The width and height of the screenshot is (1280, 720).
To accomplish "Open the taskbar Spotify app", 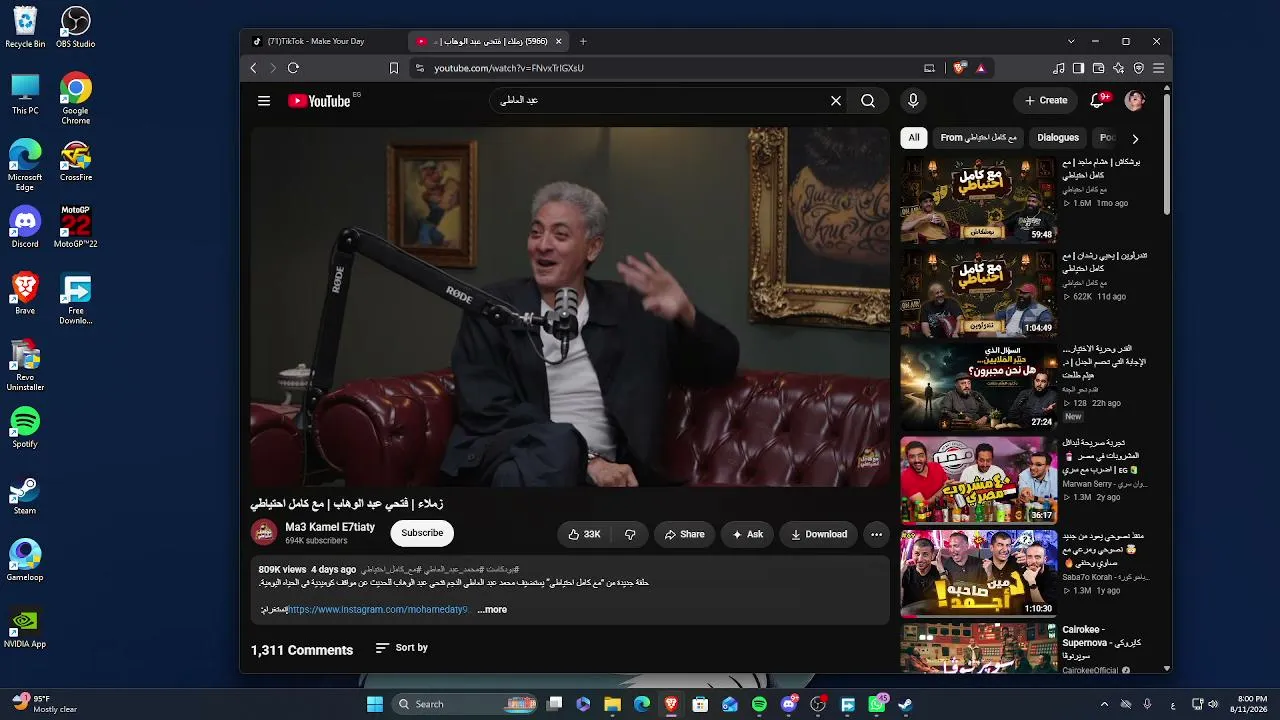I will coord(759,704).
